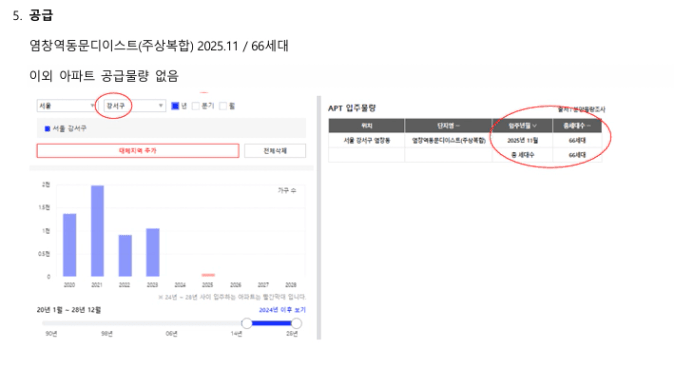Click the text '염창역동문디이스트(주상복합) 2025.11 / 66세대'

coord(159,46)
